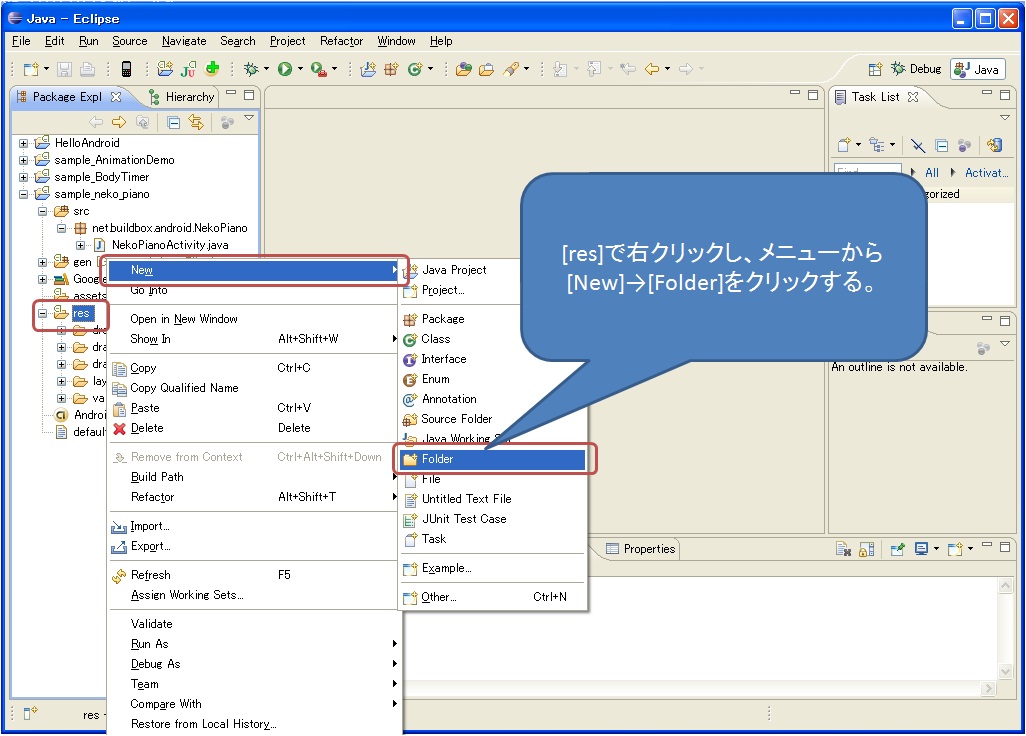Click the yellow Back navigation arrow in main toolbar

point(652,69)
